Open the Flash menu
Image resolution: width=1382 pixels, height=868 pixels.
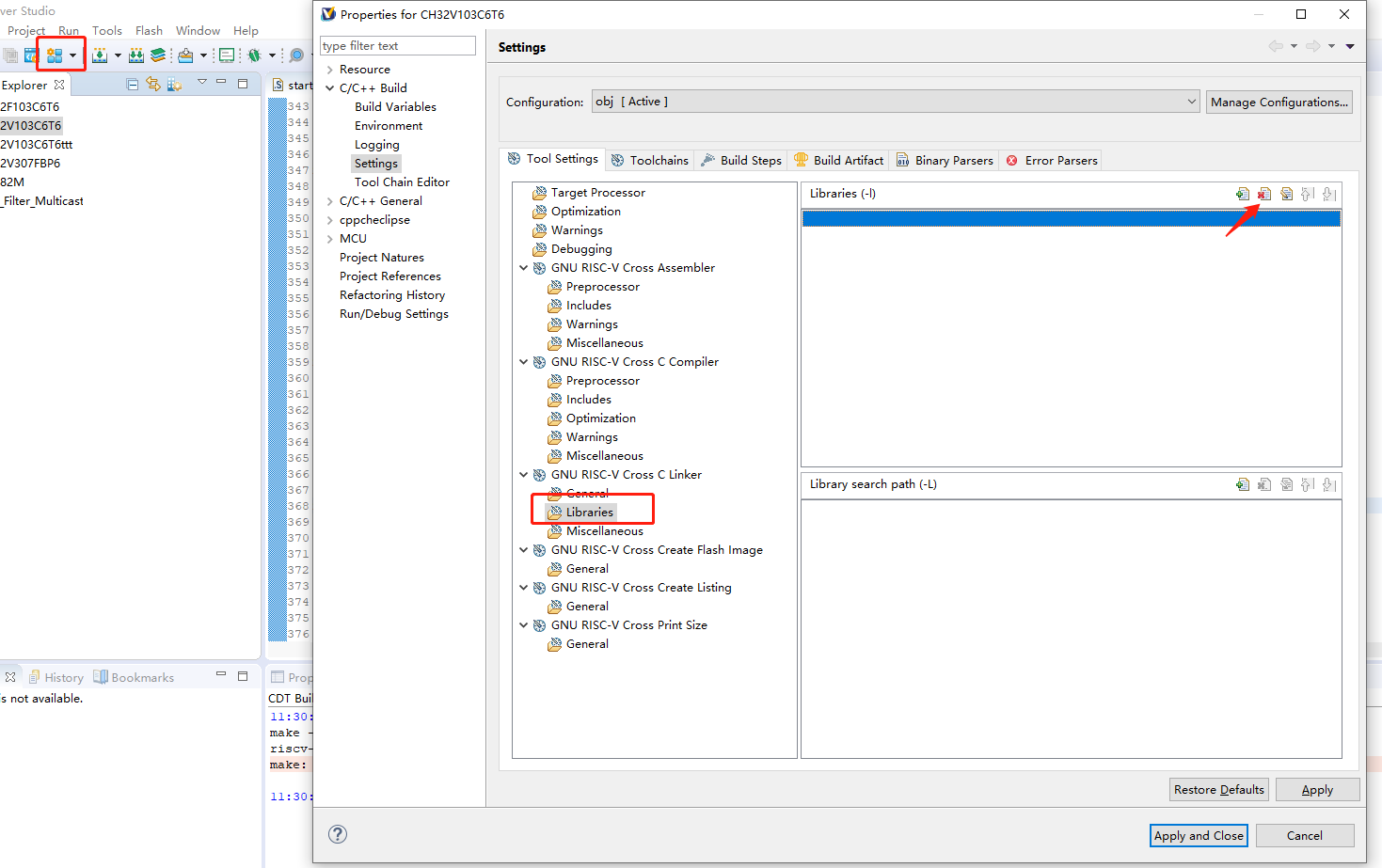[149, 31]
